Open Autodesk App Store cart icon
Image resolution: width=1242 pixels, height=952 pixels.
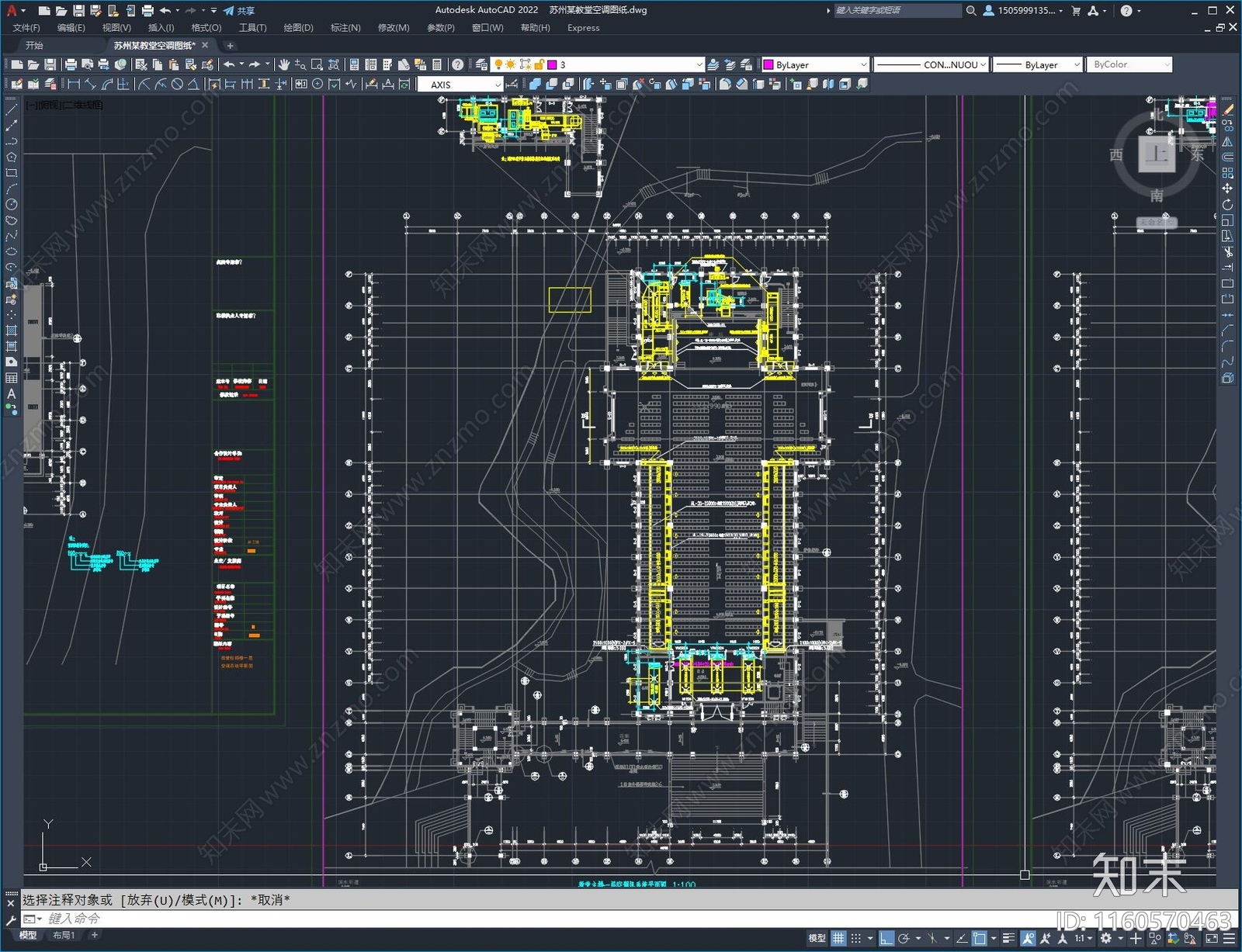1076,10
